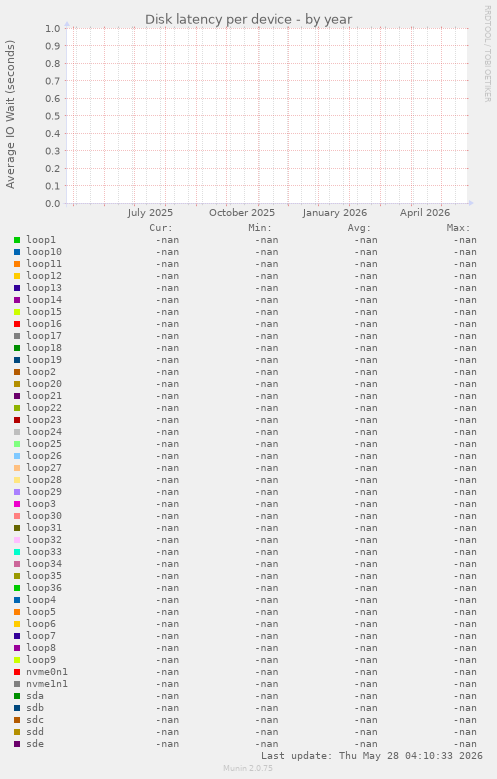Click the 'loop12' legend label

(x=44, y=276)
